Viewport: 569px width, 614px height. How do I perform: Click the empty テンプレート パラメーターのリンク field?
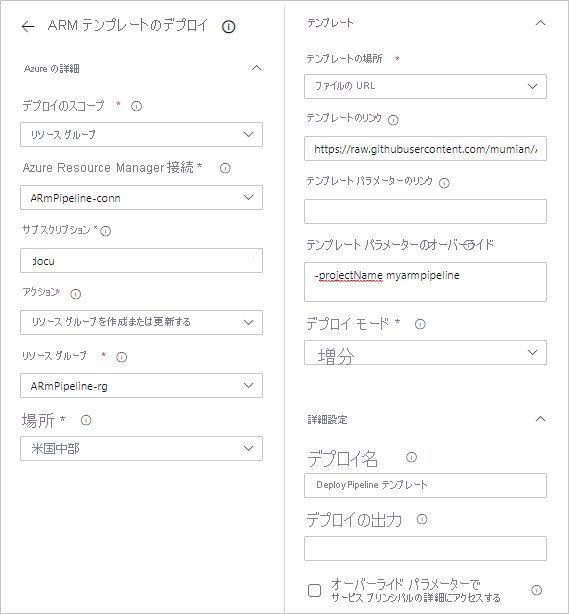coord(425,211)
